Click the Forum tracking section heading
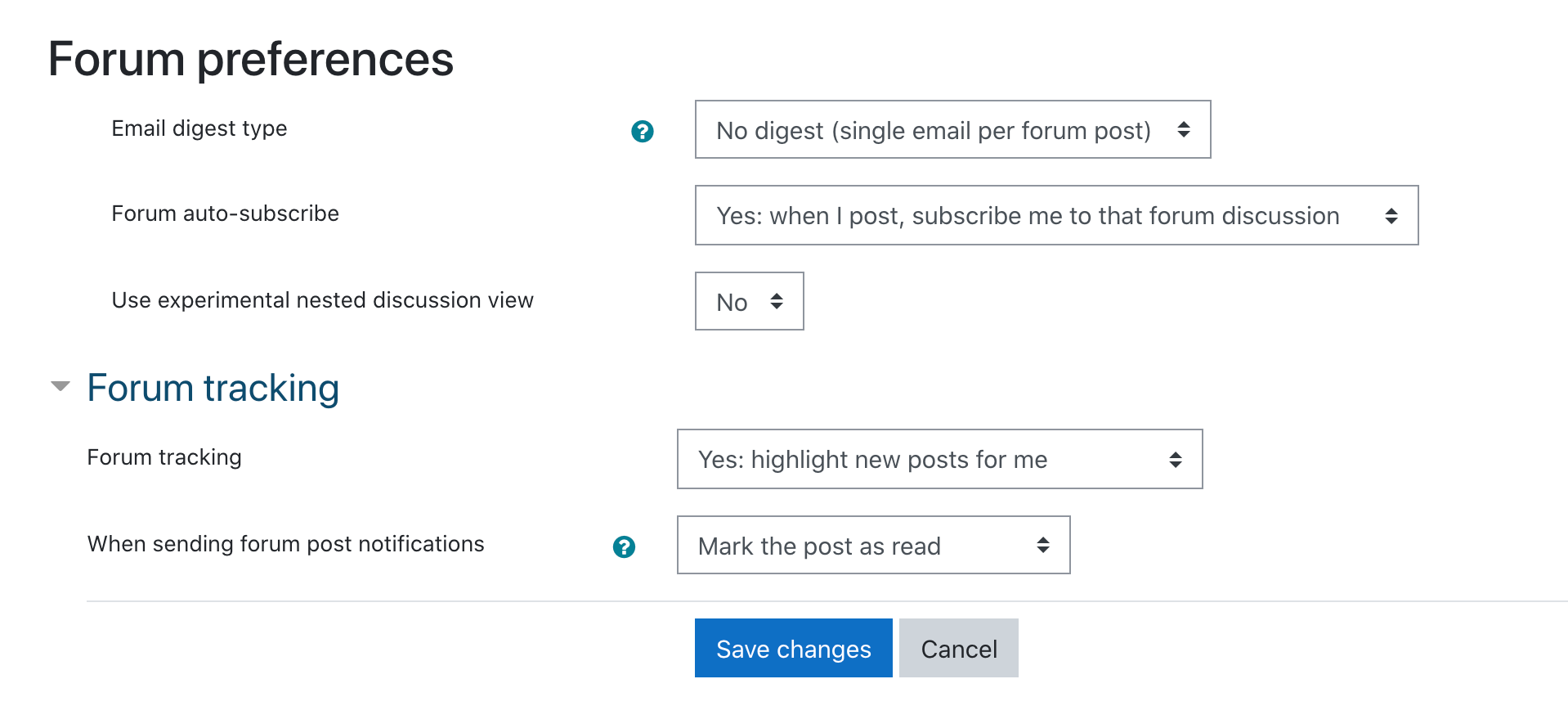The image size is (1568, 715). 213,388
